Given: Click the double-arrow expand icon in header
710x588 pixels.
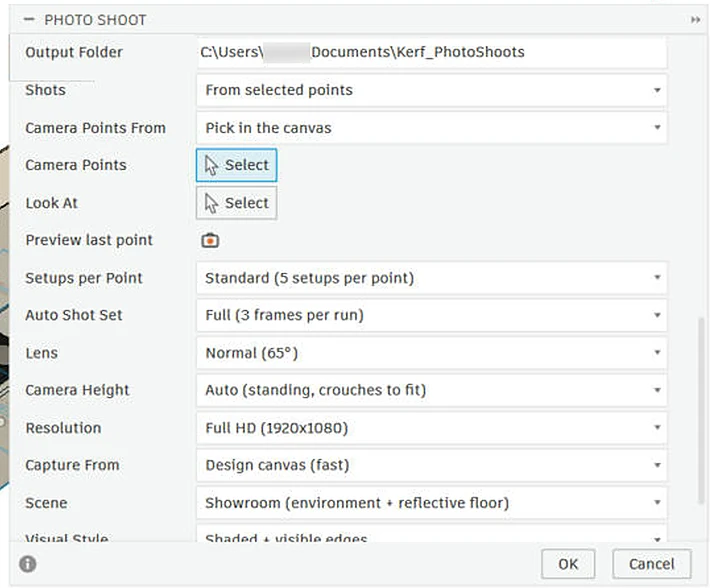Looking at the screenshot, I should pos(695,19).
